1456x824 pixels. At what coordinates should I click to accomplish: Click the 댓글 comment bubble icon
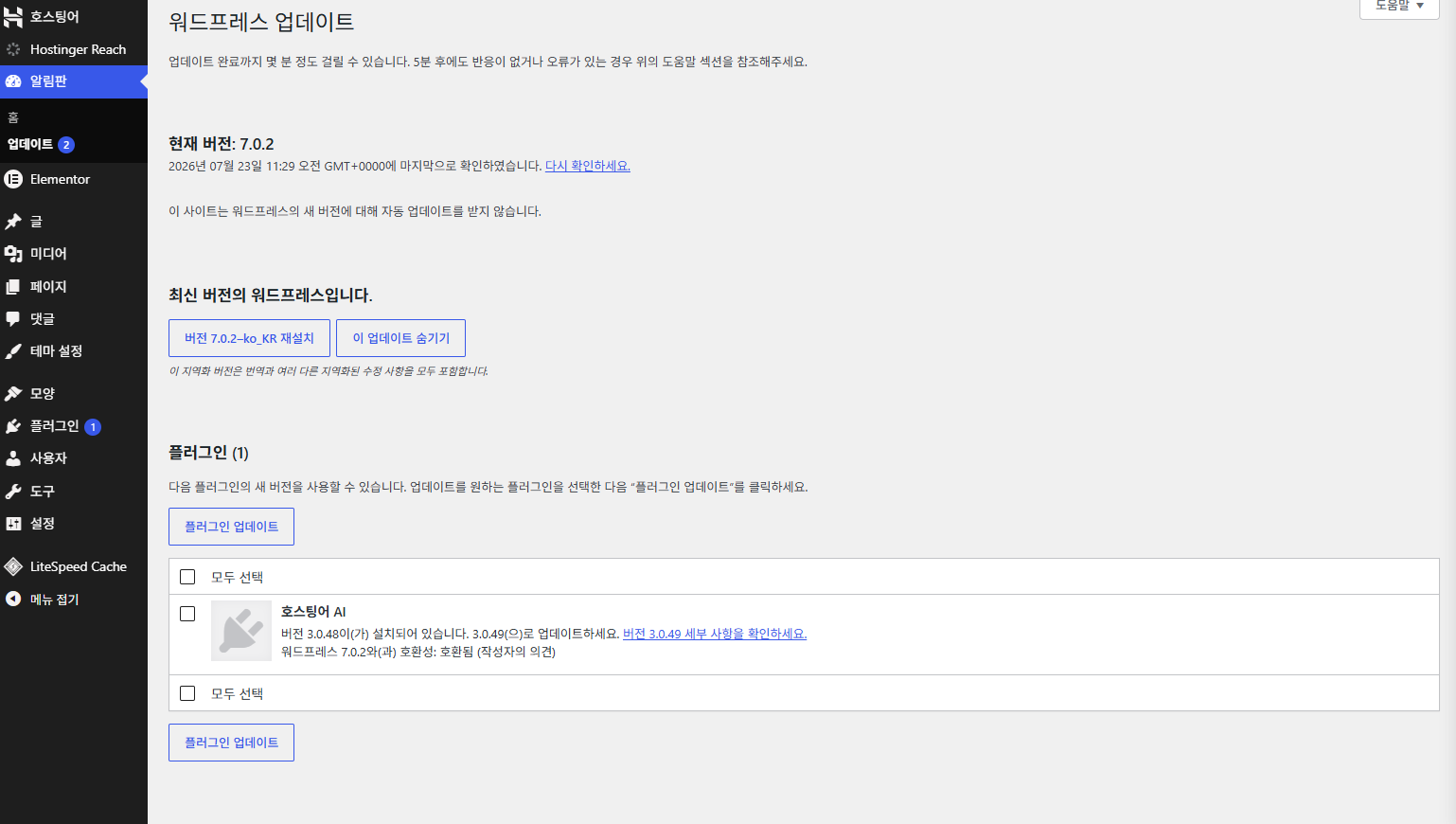click(x=13, y=319)
